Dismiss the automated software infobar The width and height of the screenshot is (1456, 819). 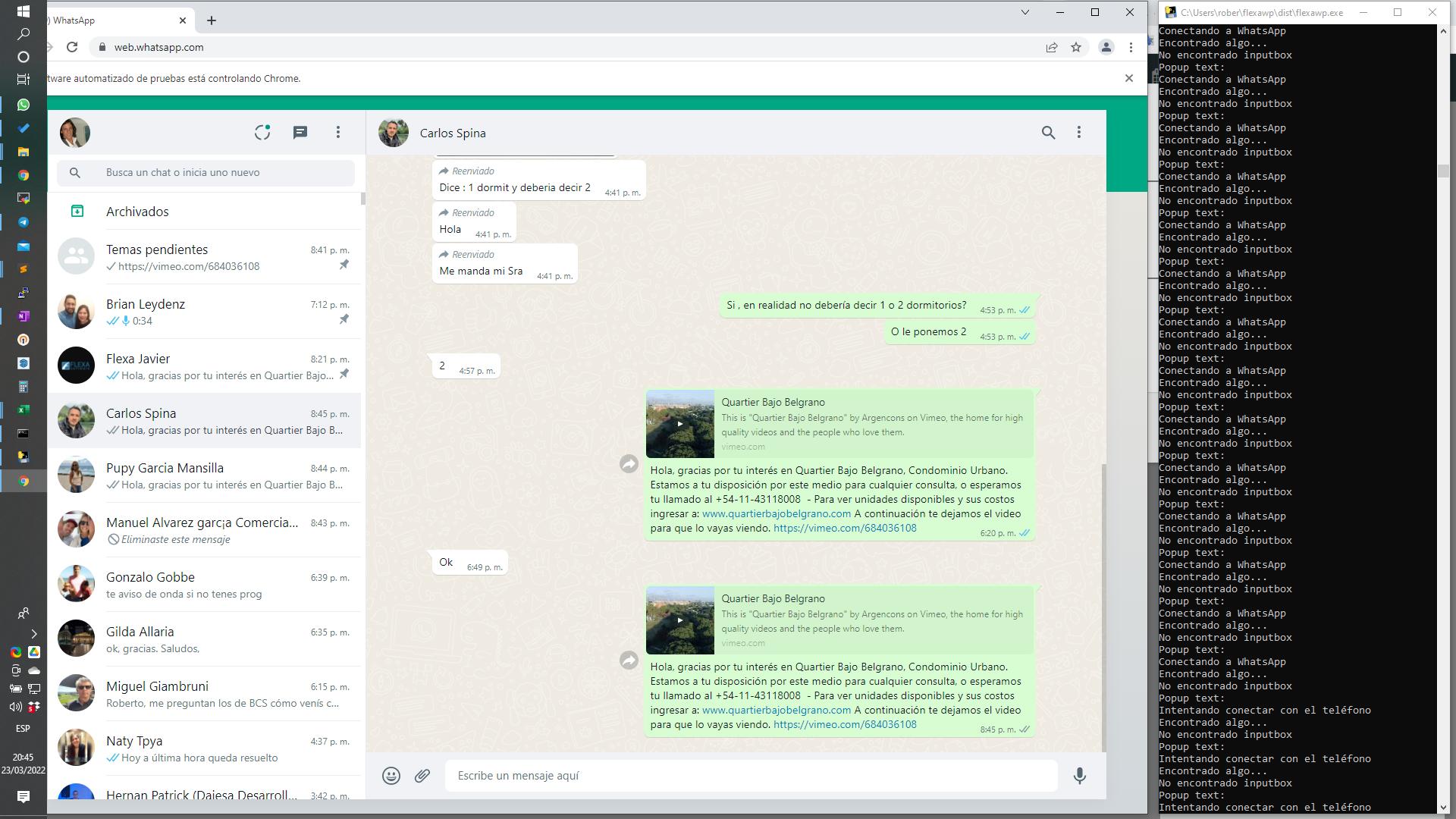pos(1129,78)
